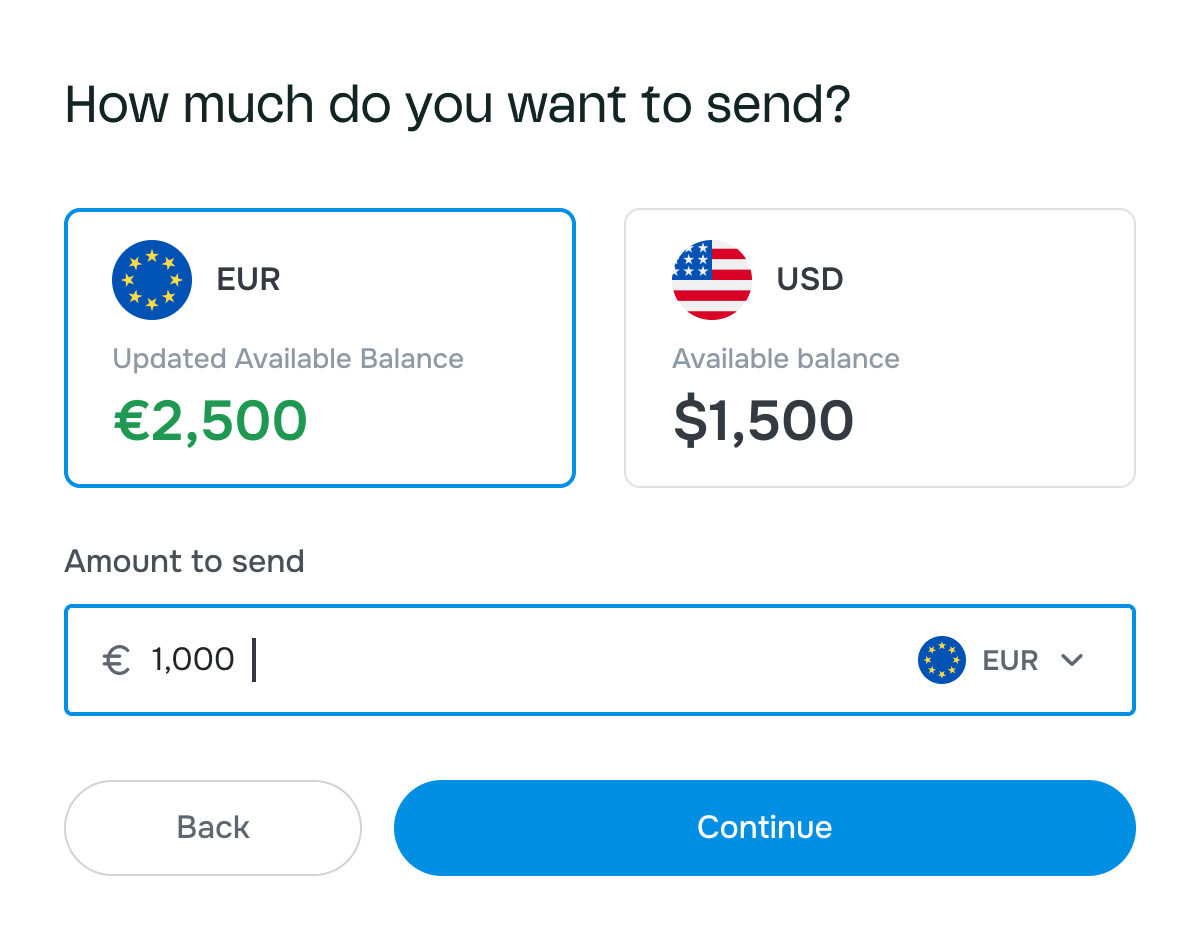Click the green €2,500 balance amount
Image resolution: width=1200 pixels, height=940 pixels.
click(210, 421)
